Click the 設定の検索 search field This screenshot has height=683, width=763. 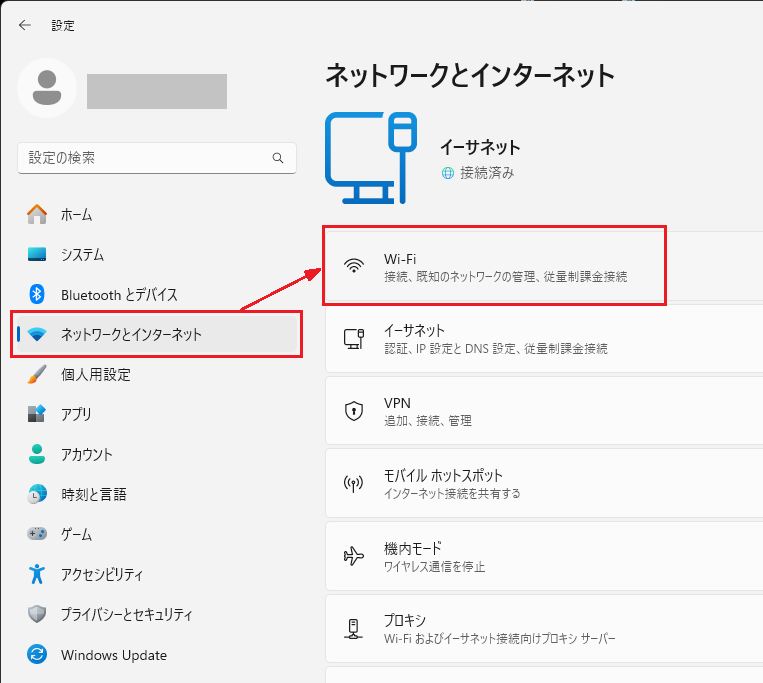[x=157, y=158]
